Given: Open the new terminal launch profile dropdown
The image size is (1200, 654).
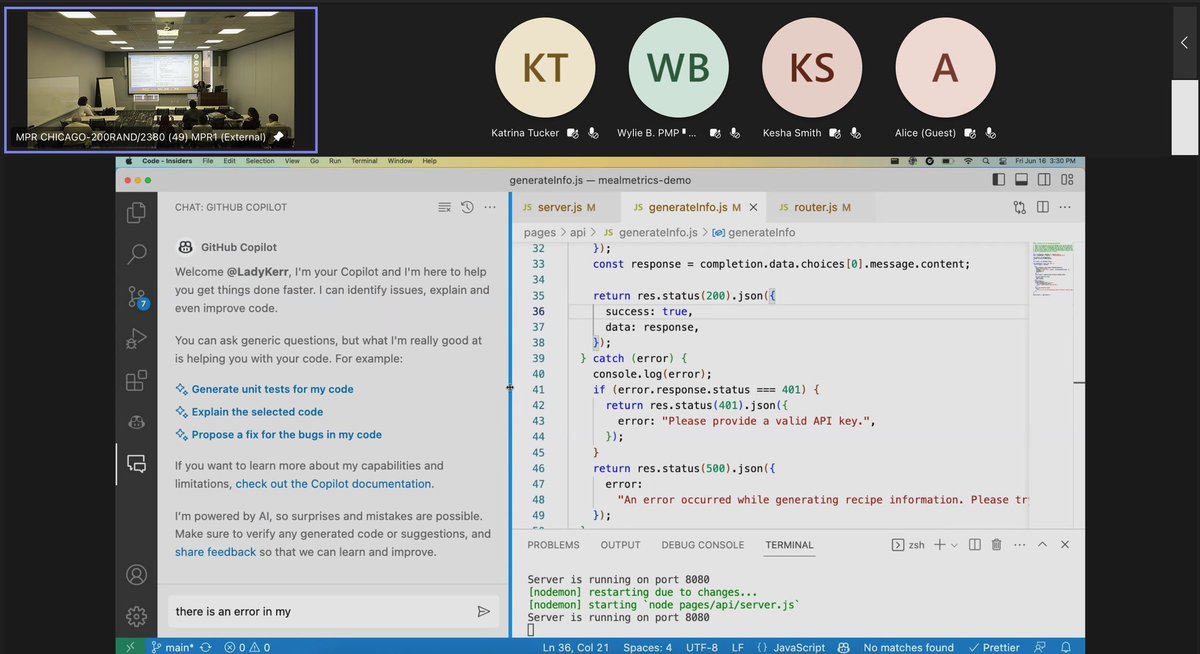Looking at the screenshot, I should 954,545.
